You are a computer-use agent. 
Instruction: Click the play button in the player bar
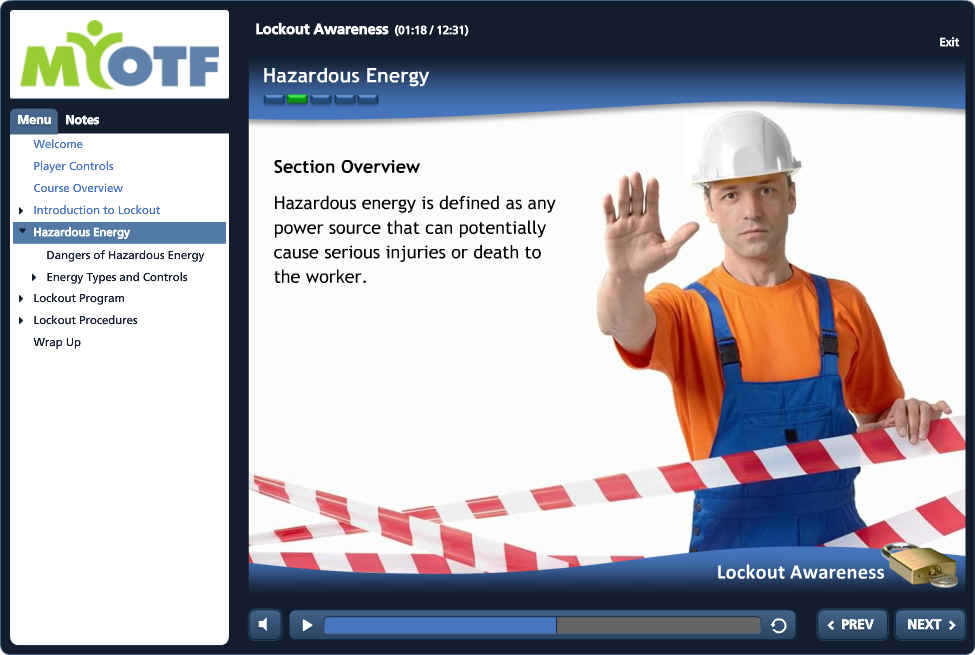(307, 625)
